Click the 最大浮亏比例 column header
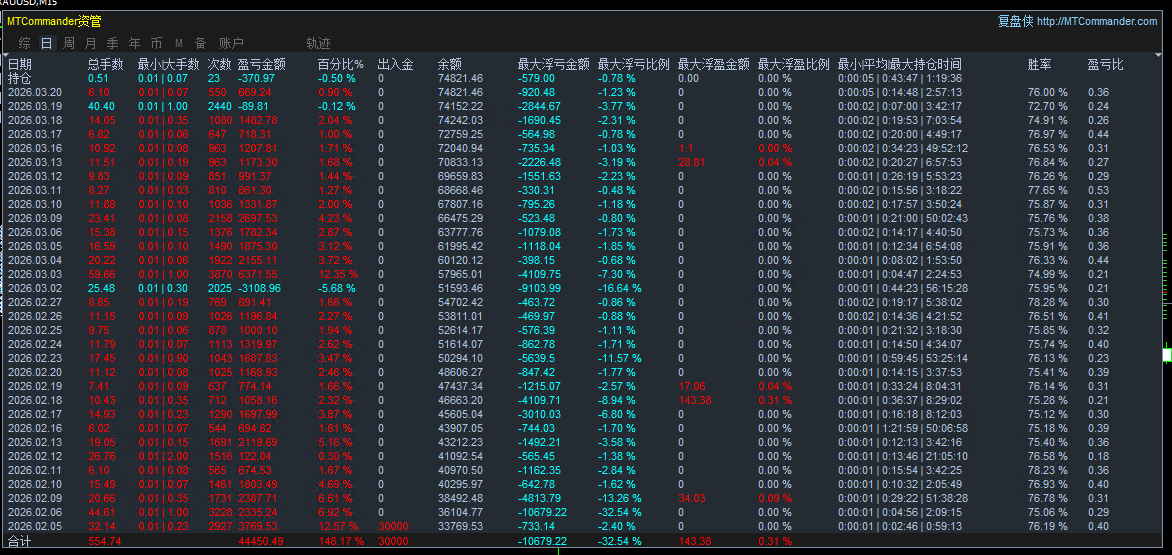 coord(634,64)
